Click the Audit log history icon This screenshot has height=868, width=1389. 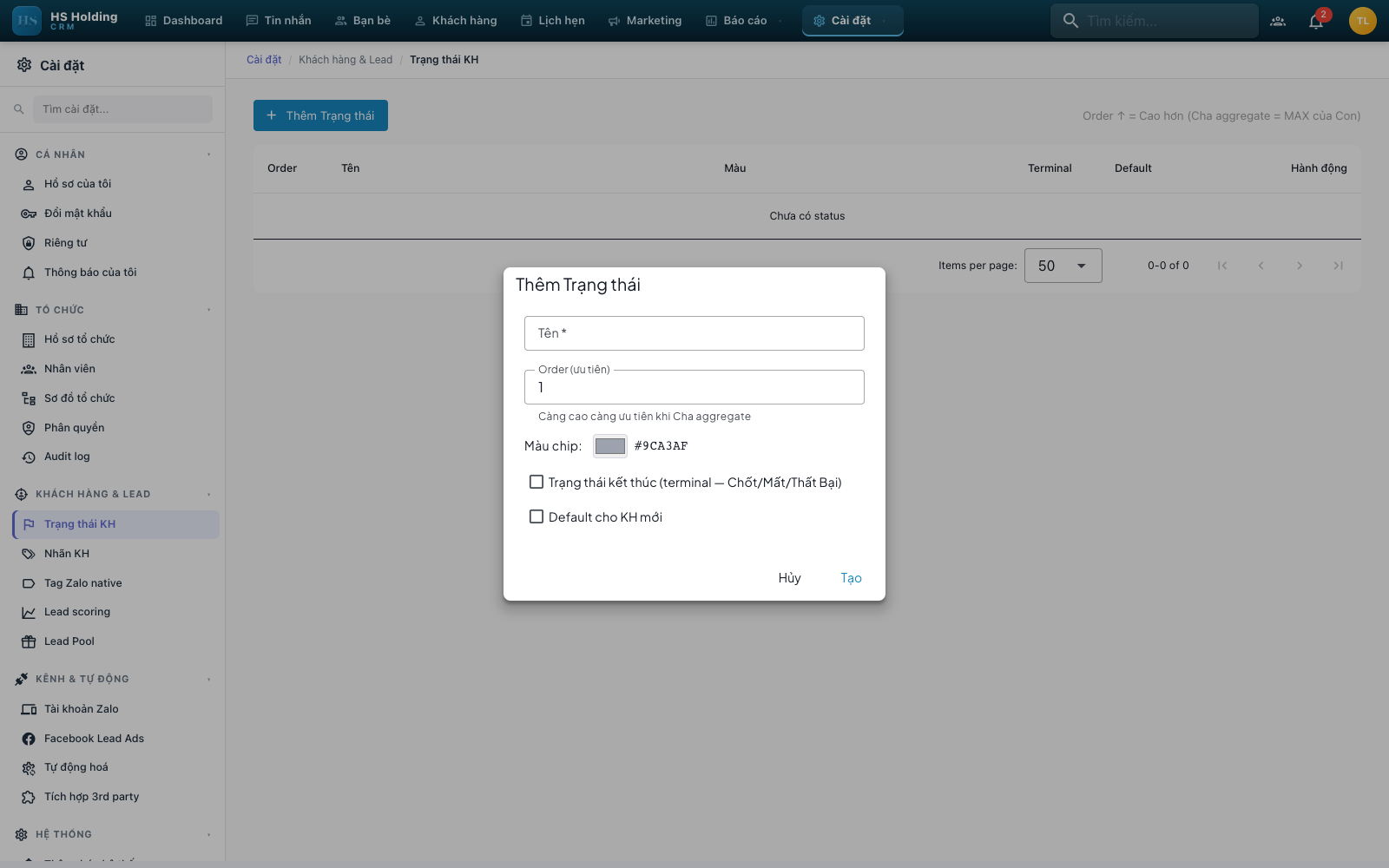tap(29, 457)
